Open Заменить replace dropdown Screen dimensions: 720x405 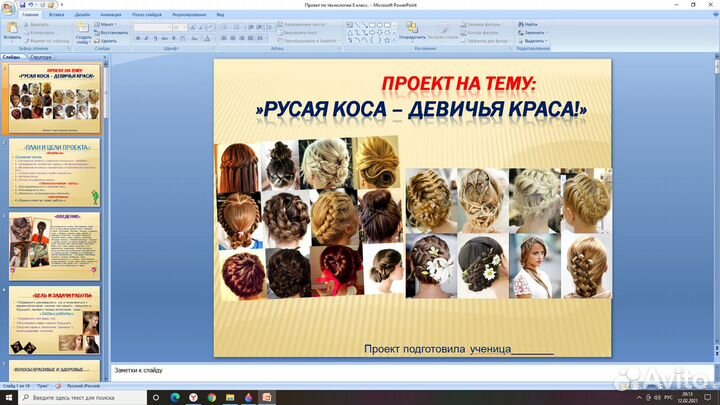click(533, 33)
